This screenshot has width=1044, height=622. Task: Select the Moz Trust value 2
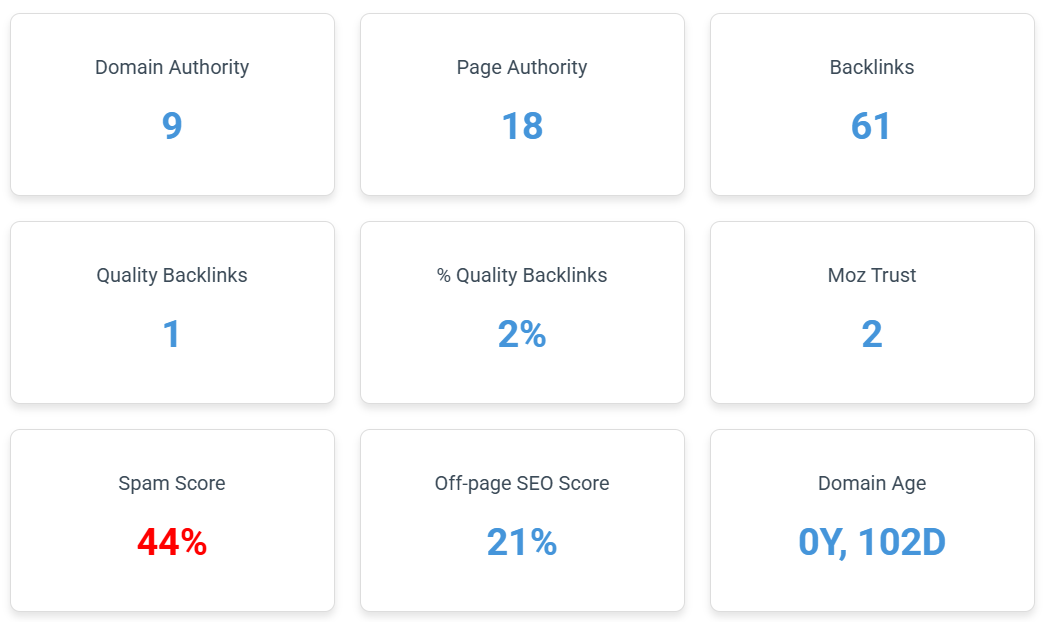[x=872, y=334]
